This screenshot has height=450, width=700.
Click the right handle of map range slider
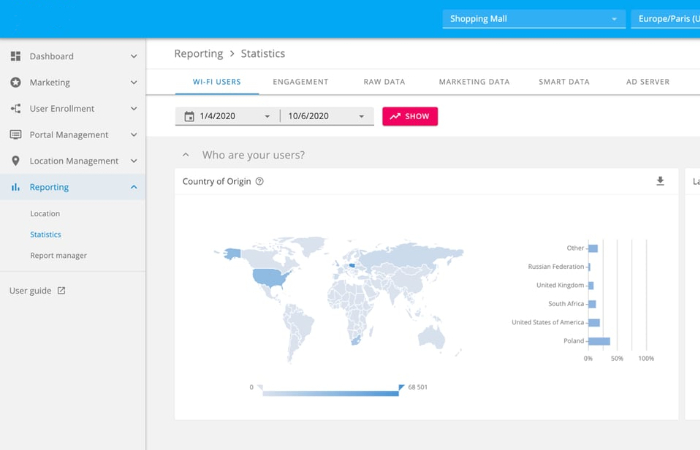401,388
